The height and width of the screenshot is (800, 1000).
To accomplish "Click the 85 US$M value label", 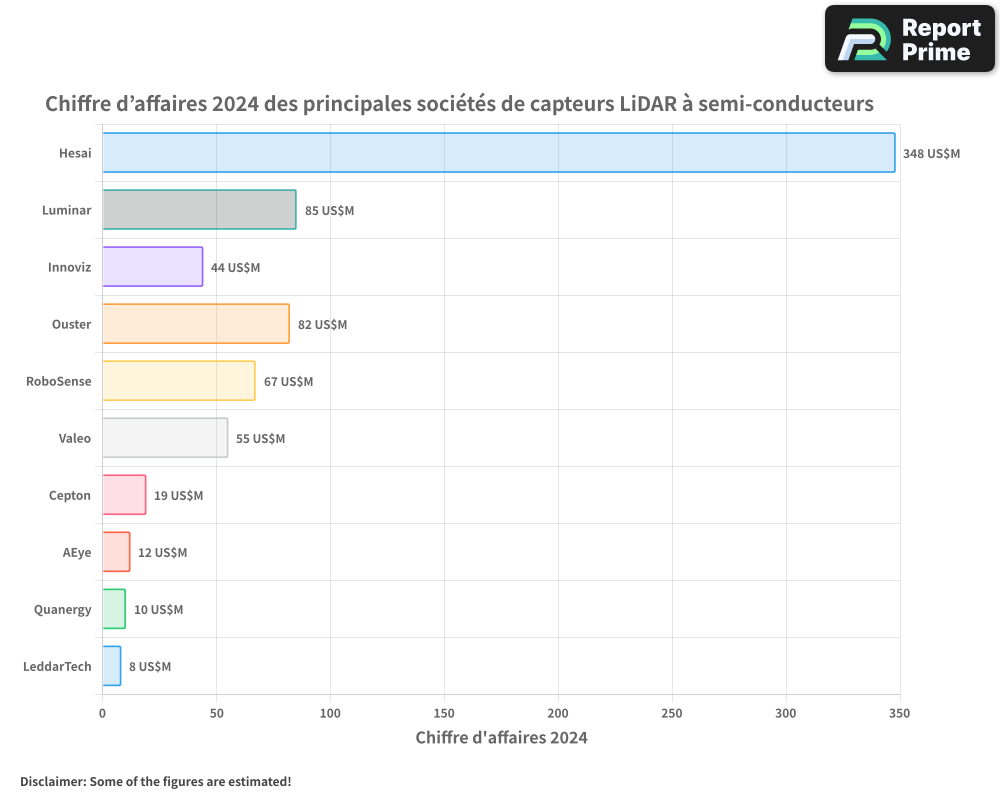I will tap(329, 211).
